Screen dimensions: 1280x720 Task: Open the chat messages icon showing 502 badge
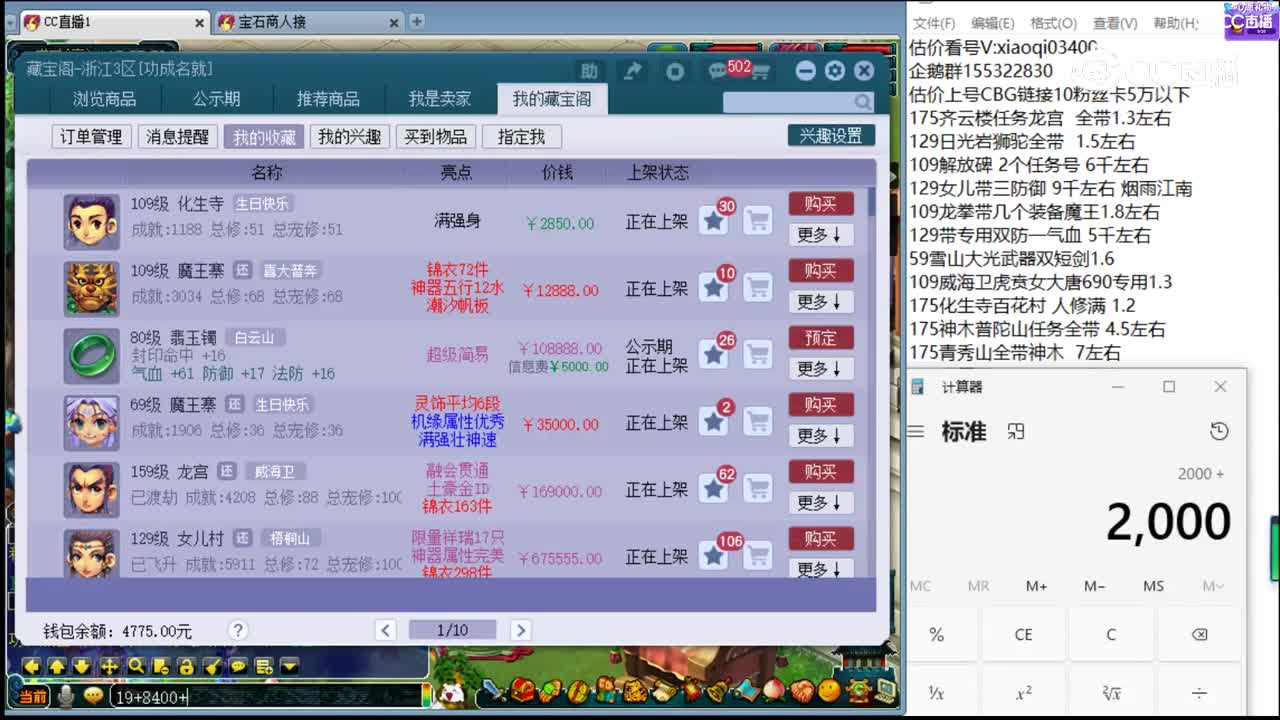click(x=718, y=71)
